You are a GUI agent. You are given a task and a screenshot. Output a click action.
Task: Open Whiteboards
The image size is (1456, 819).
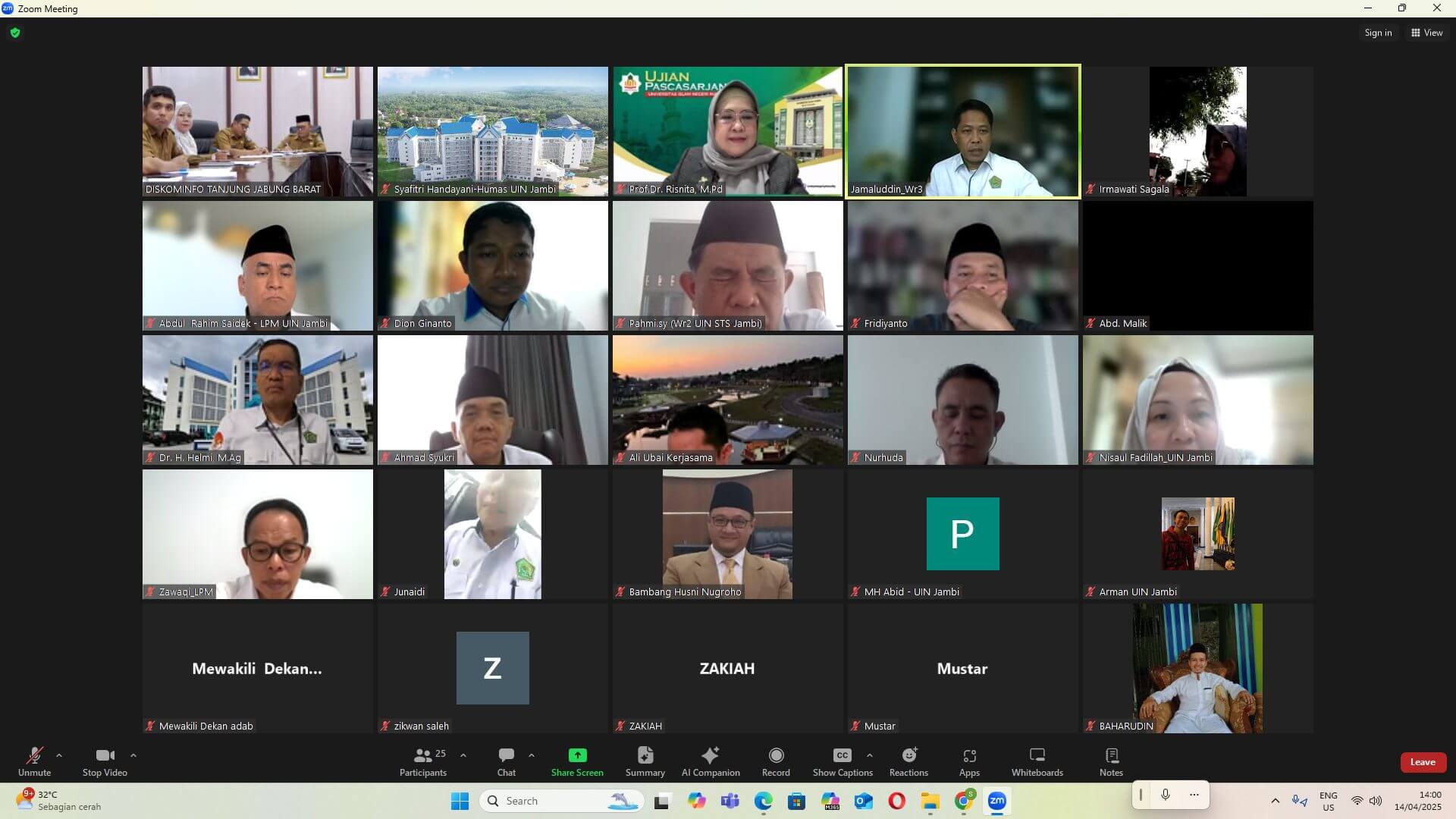point(1037,761)
